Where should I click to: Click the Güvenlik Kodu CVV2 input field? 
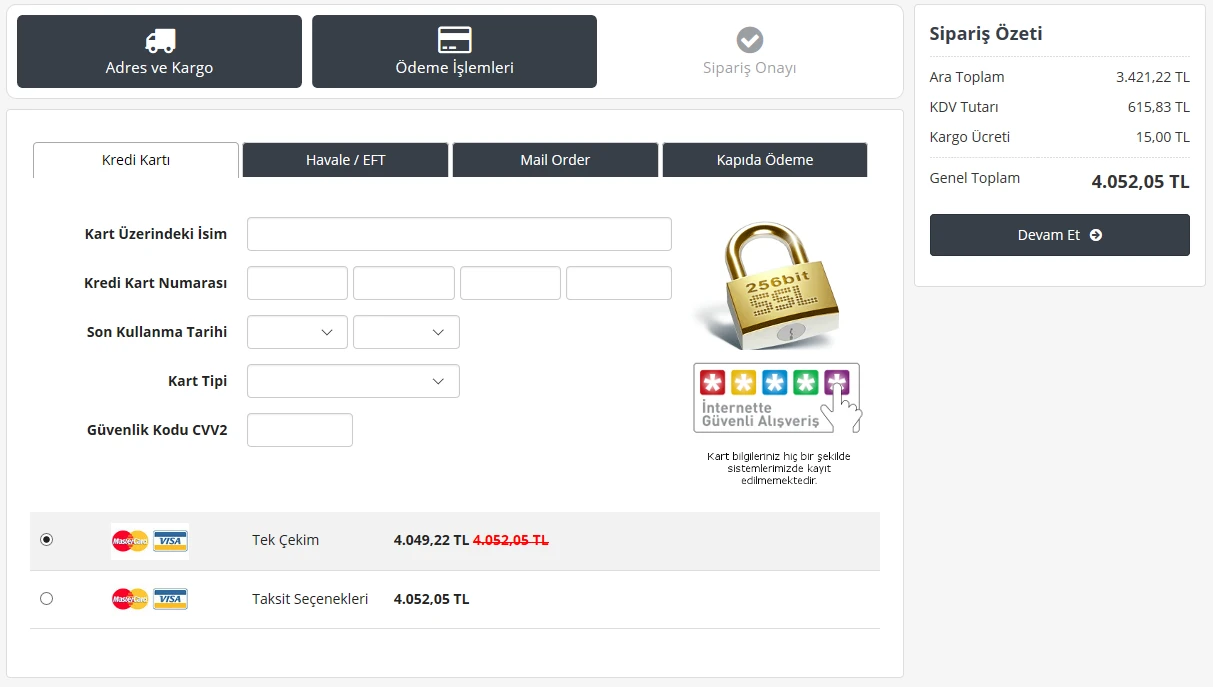(300, 430)
